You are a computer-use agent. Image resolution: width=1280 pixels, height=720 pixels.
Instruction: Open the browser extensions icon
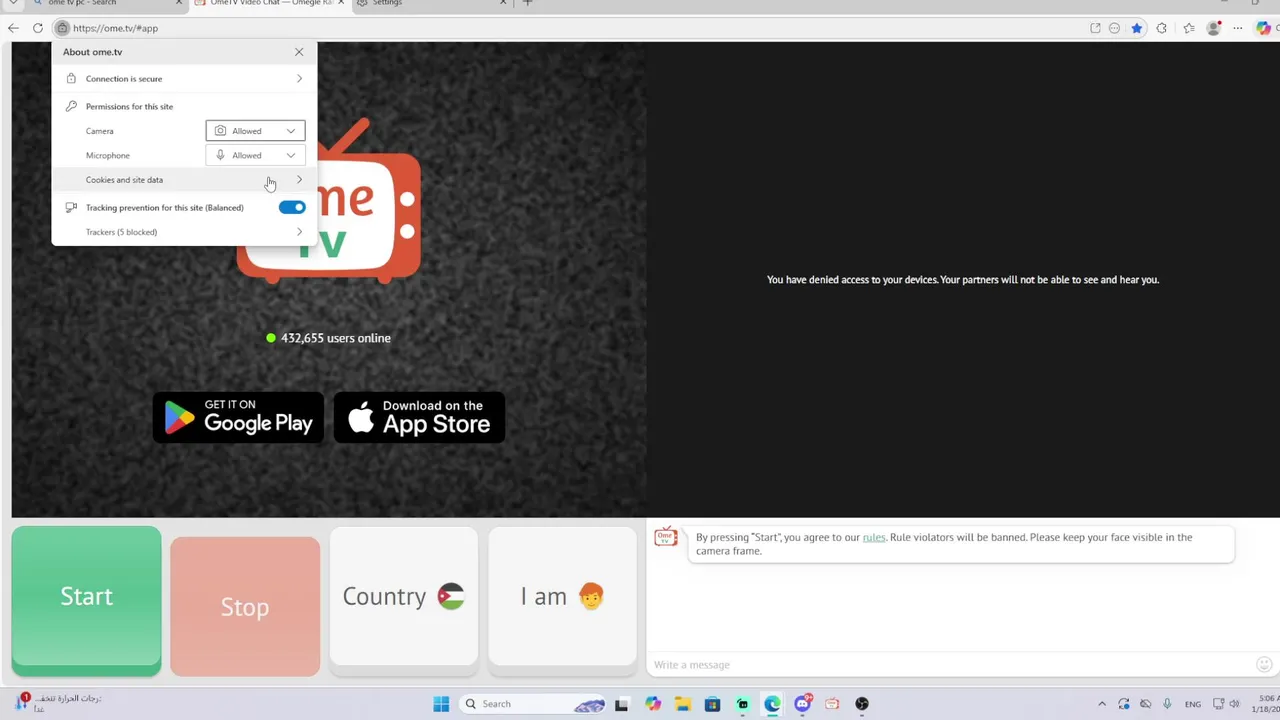point(1161,28)
